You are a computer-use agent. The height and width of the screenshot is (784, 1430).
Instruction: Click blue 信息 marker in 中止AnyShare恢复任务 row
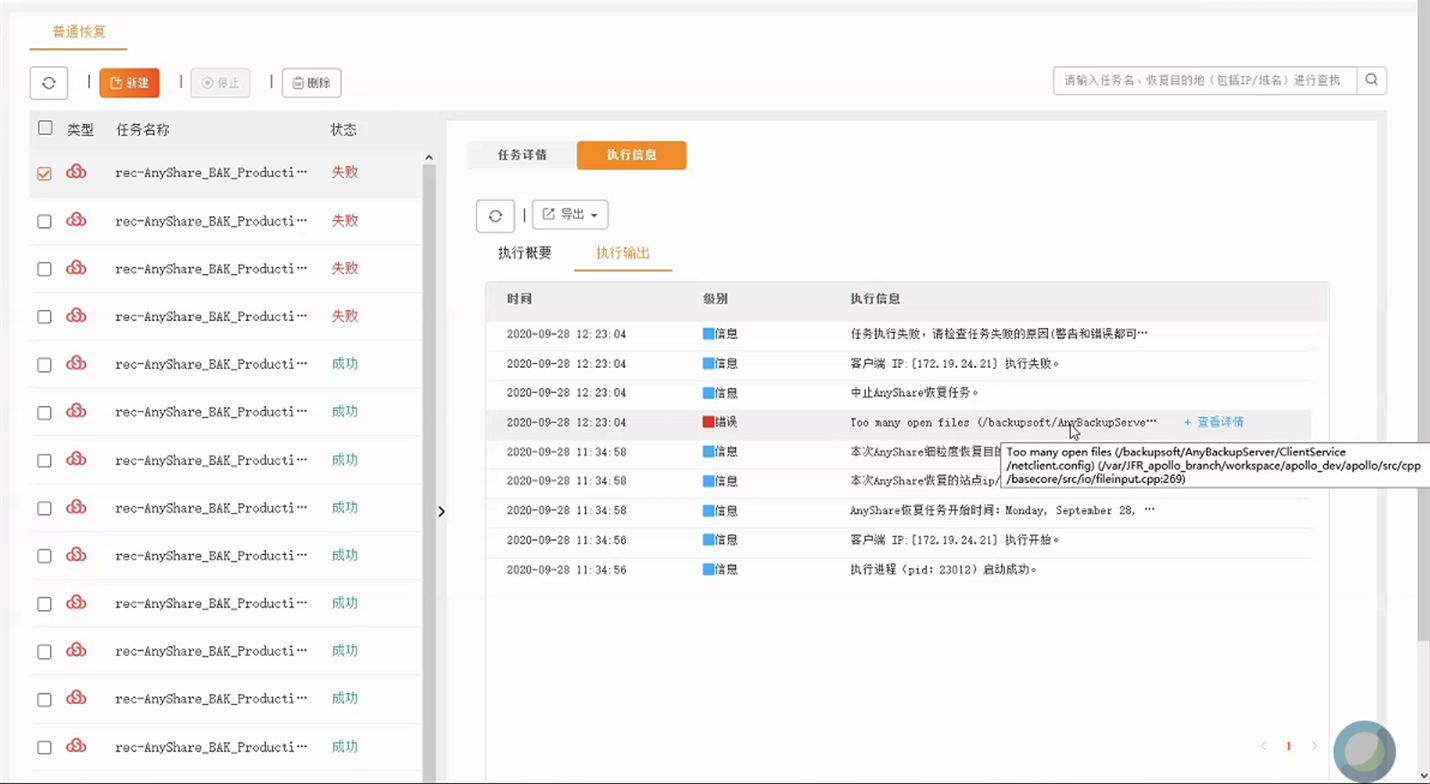[709, 393]
